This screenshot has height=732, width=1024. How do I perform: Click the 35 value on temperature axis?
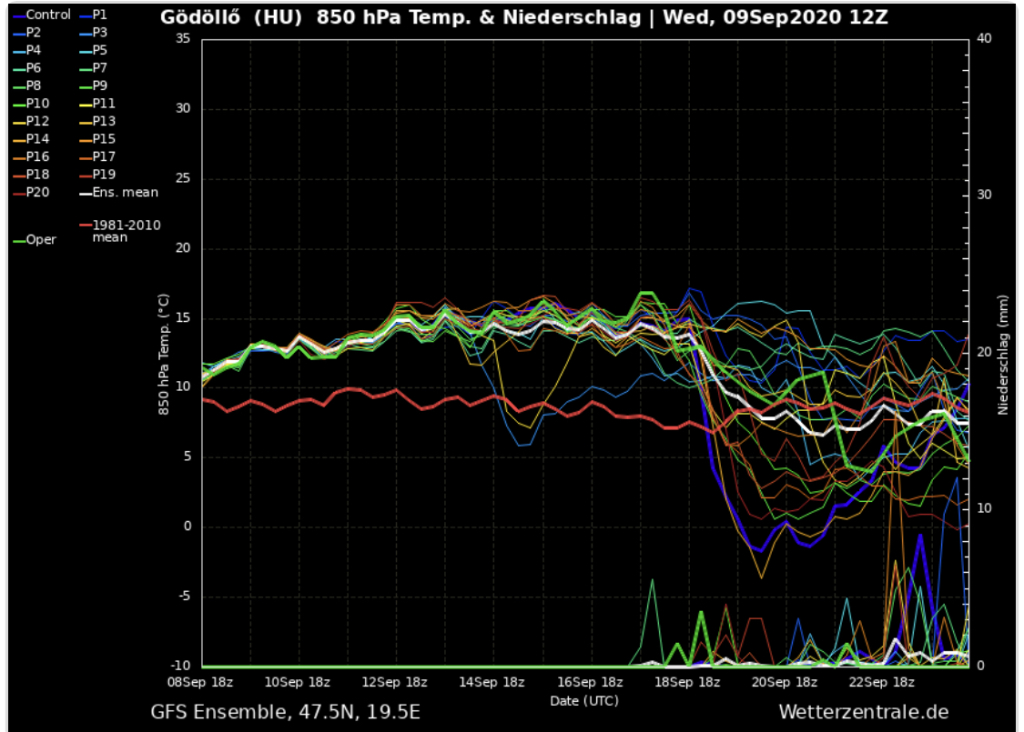coord(182,38)
